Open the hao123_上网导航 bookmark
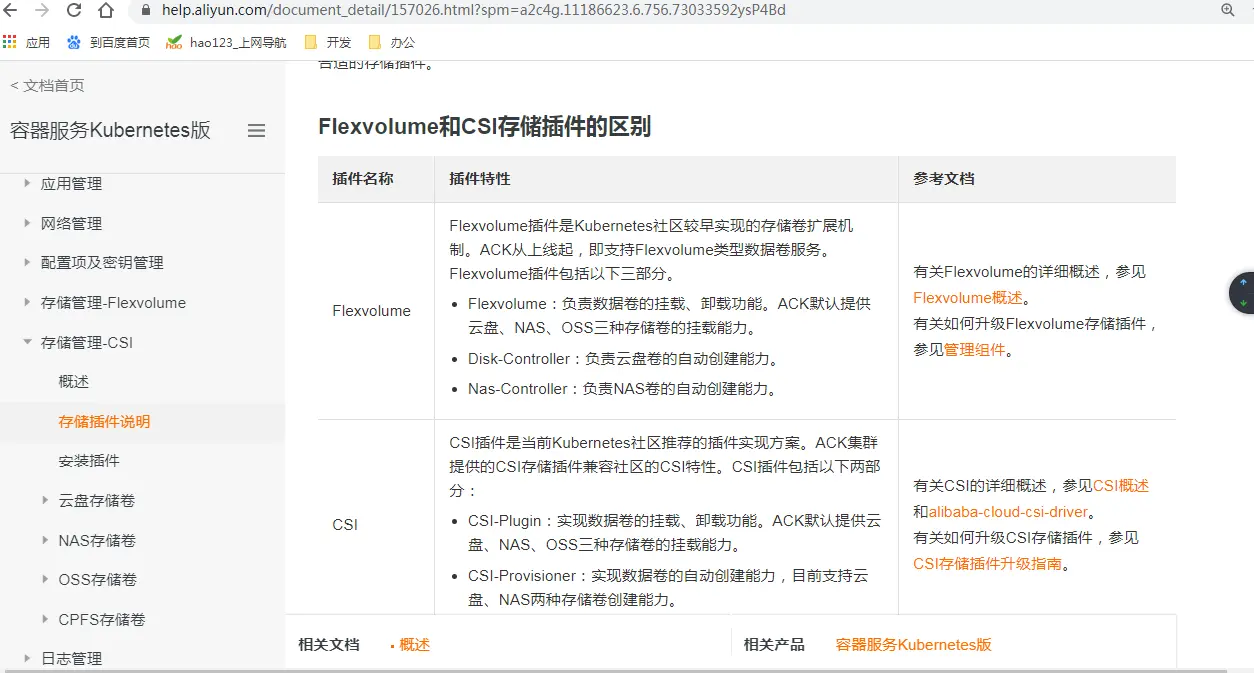This screenshot has width=1254, height=673. point(226,43)
